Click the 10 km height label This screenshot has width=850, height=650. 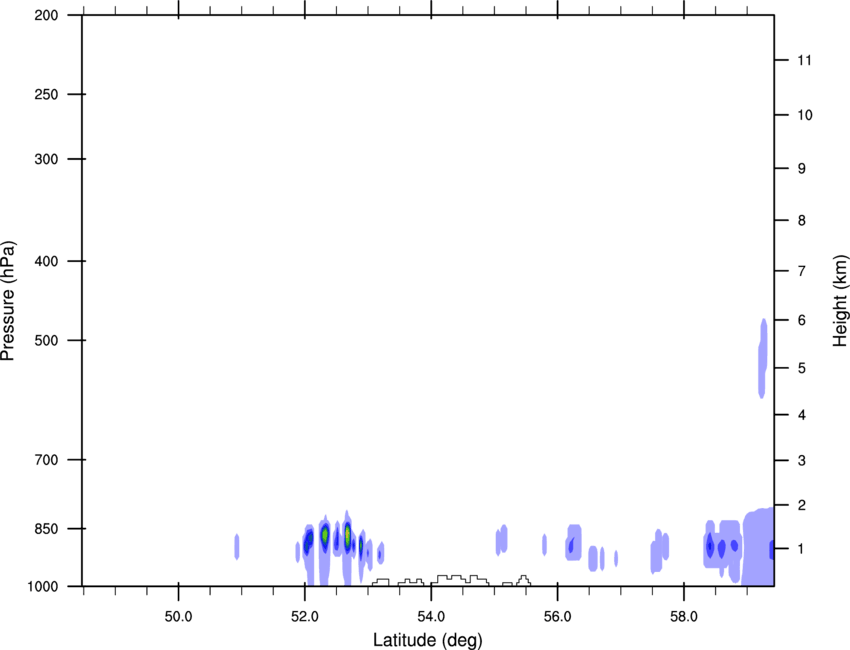[805, 115]
